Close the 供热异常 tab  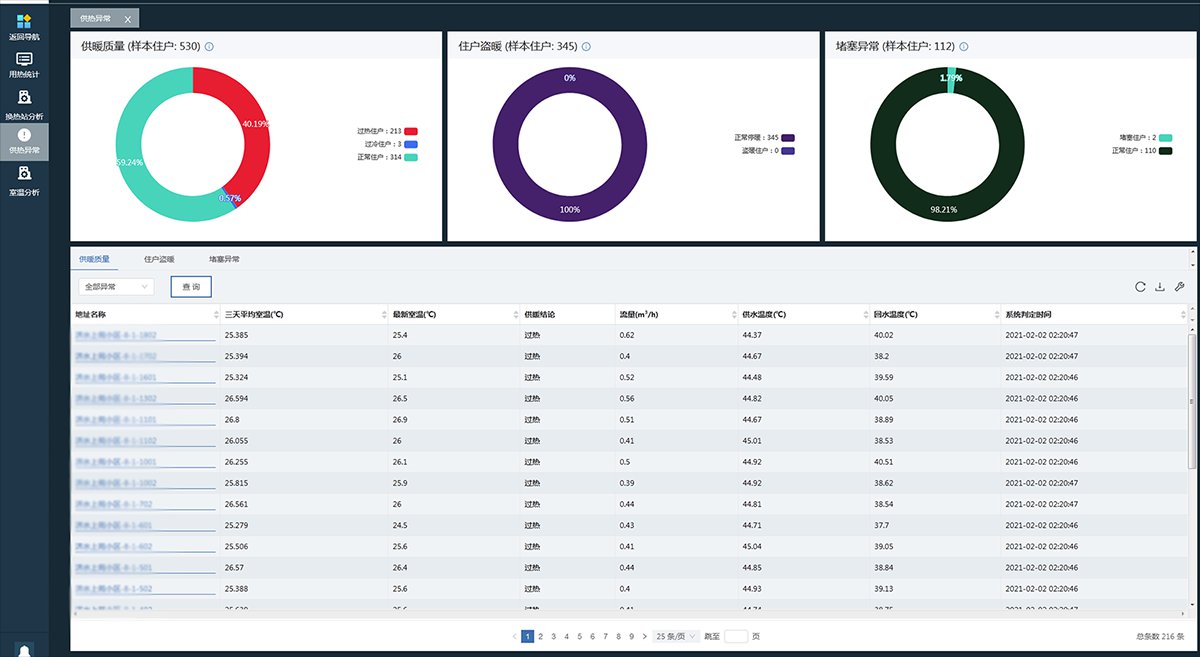(x=127, y=19)
